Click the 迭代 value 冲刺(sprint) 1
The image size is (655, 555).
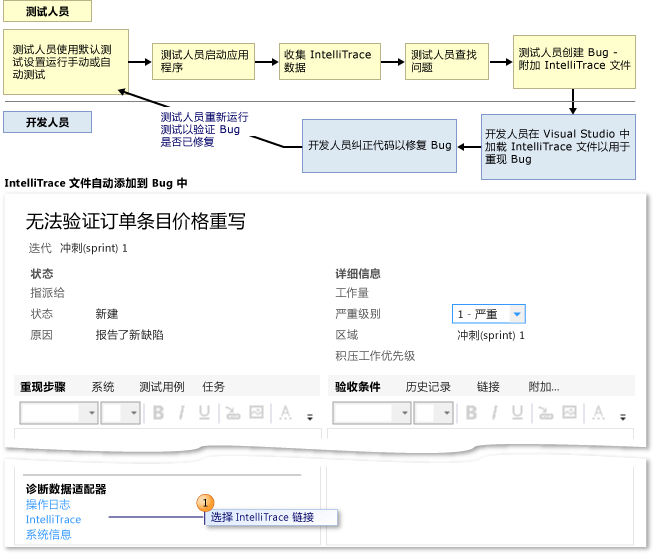click(94, 248)
